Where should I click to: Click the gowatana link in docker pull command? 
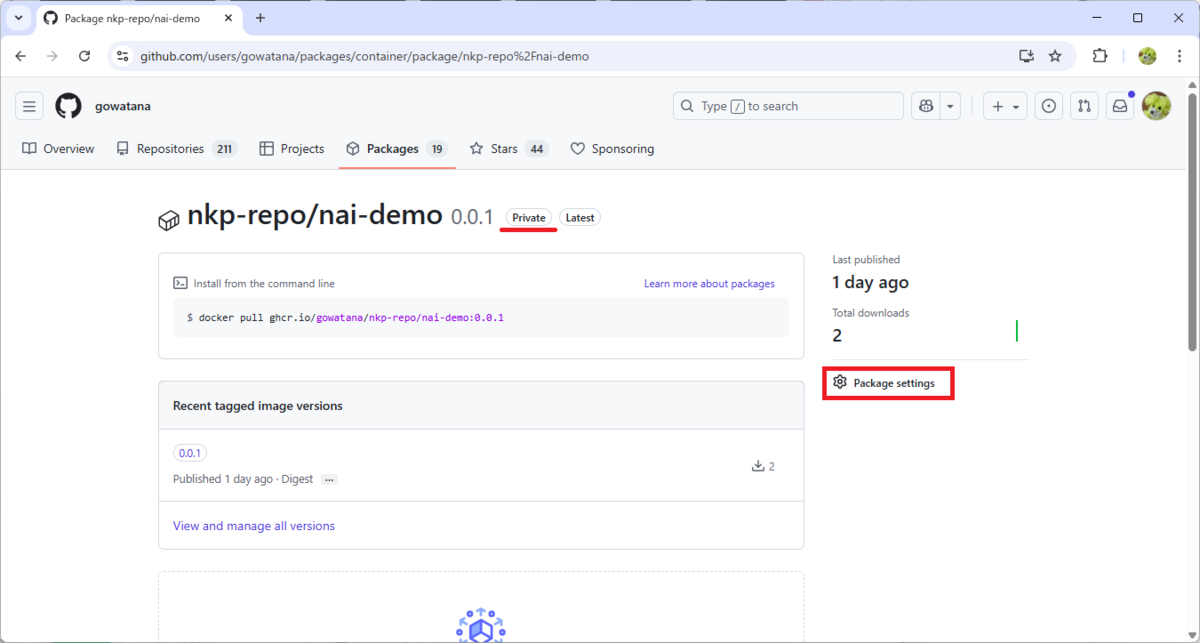(339, 318)
